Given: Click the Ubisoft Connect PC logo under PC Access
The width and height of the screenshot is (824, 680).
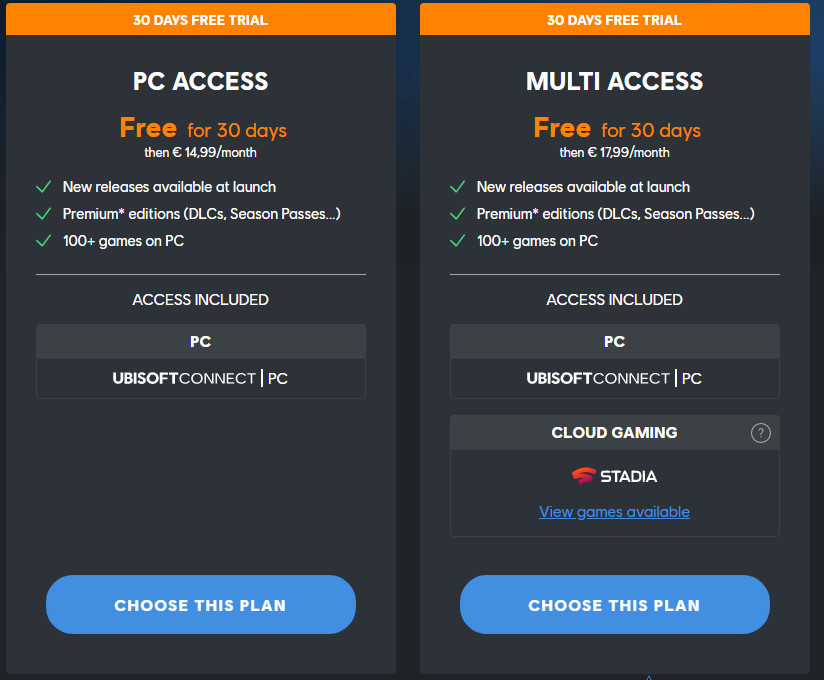Looking at the screenshot, I should [200, 379].
